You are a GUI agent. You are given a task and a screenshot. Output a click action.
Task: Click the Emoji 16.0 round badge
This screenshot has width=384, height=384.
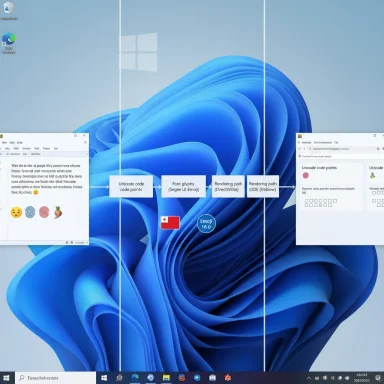pyautogui.click(x=206, y=223)
